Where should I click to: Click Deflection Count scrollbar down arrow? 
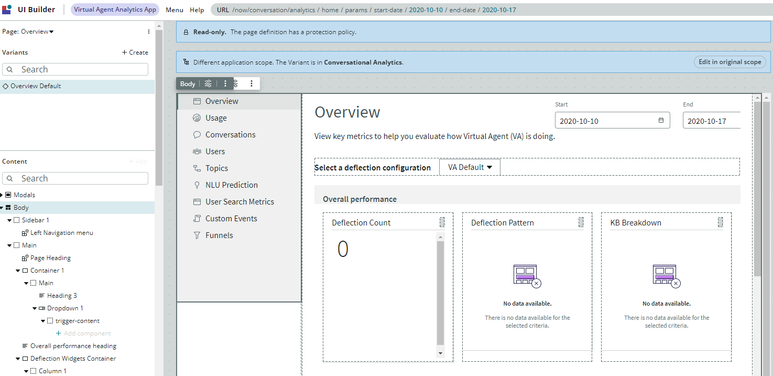440,353
